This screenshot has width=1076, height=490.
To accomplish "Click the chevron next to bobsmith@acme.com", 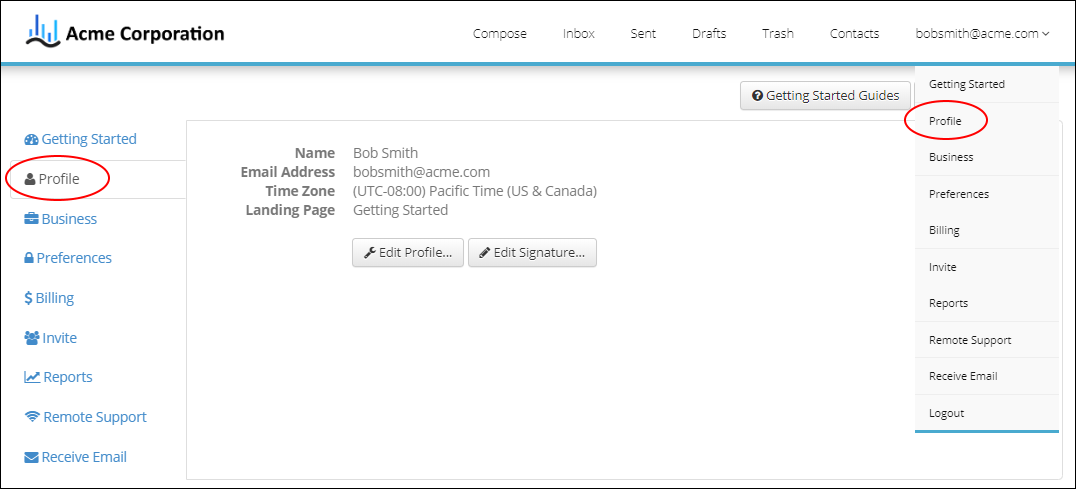I will (1045, 34).
